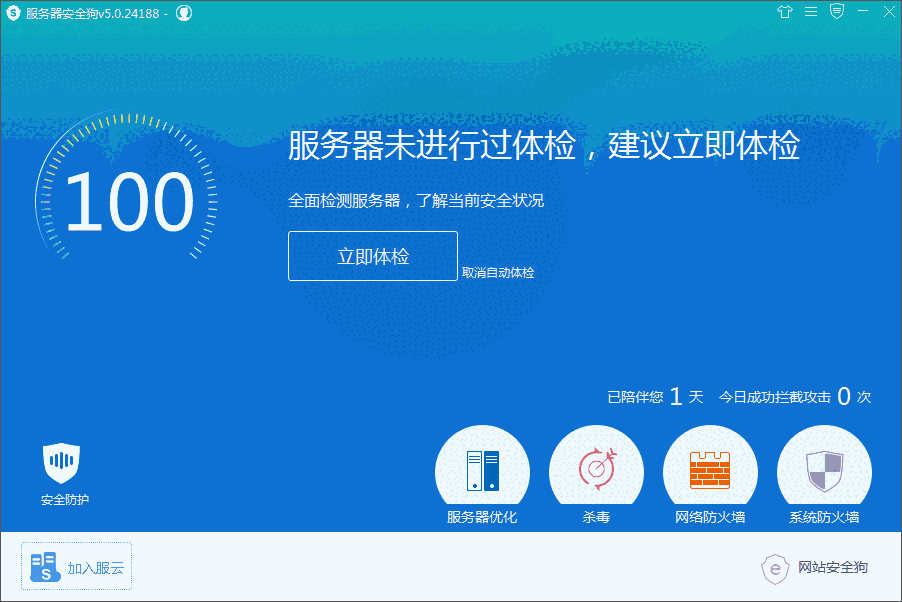Open the 网络防火墙 network firewall
The image size is (902, 602).
[710, 468]
